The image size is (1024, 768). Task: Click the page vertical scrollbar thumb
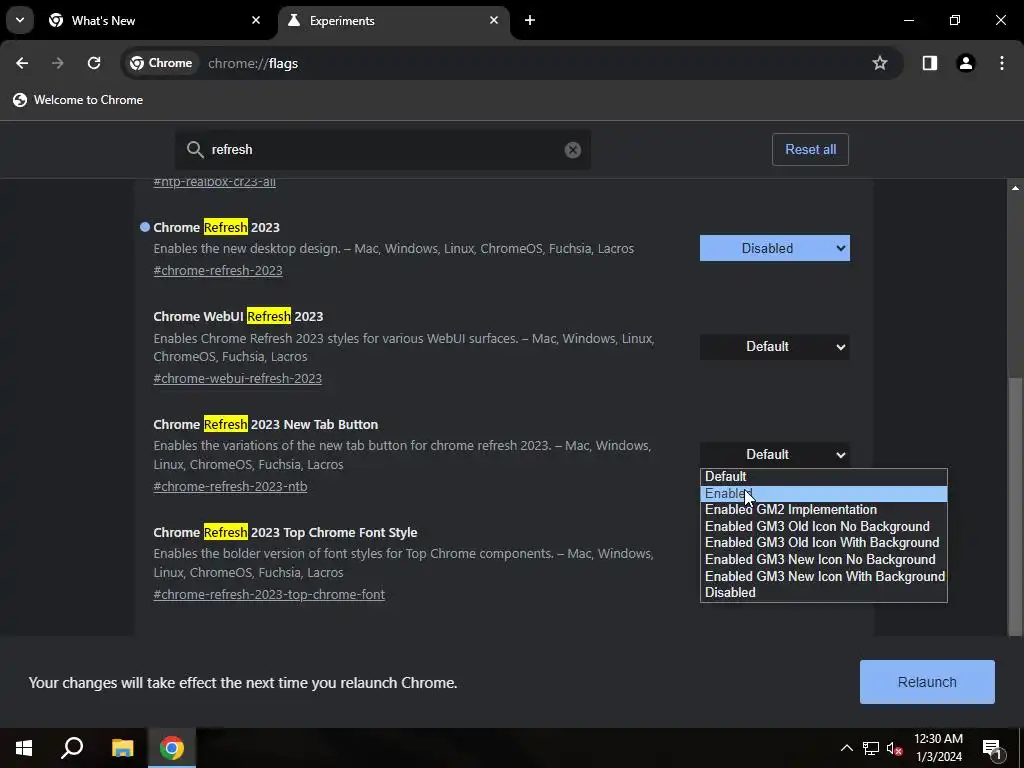pyautogui.click(x=1015, y=506)
